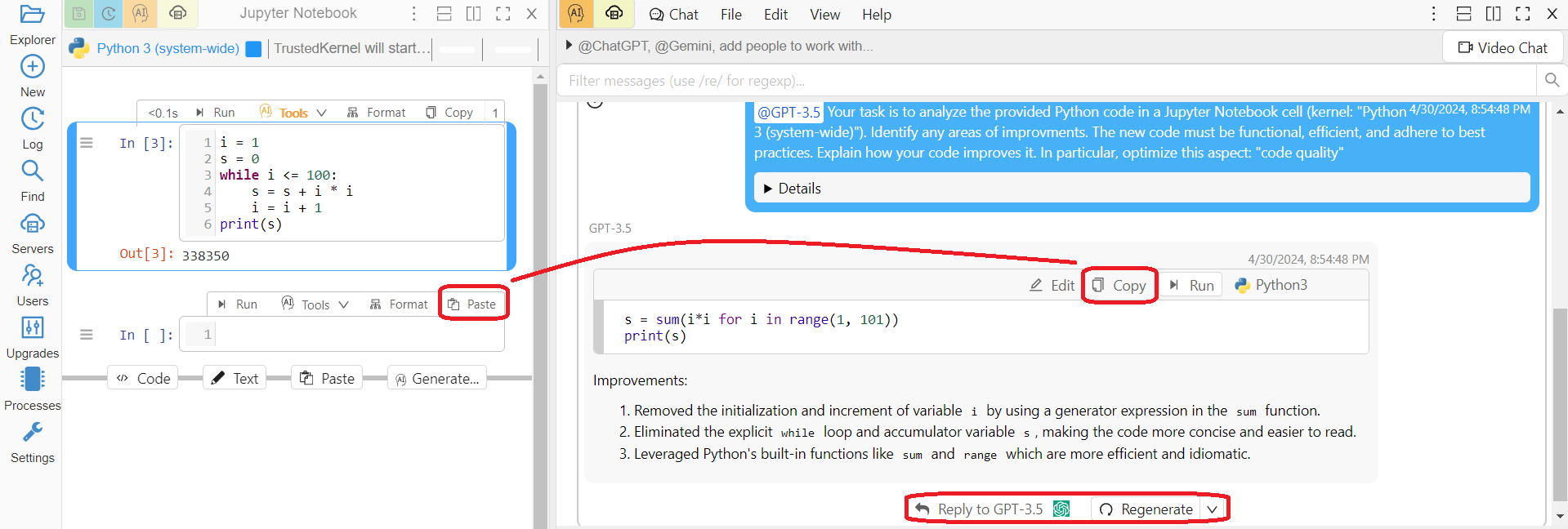
Task: Click the Video Chat button
Action: 1503,48
